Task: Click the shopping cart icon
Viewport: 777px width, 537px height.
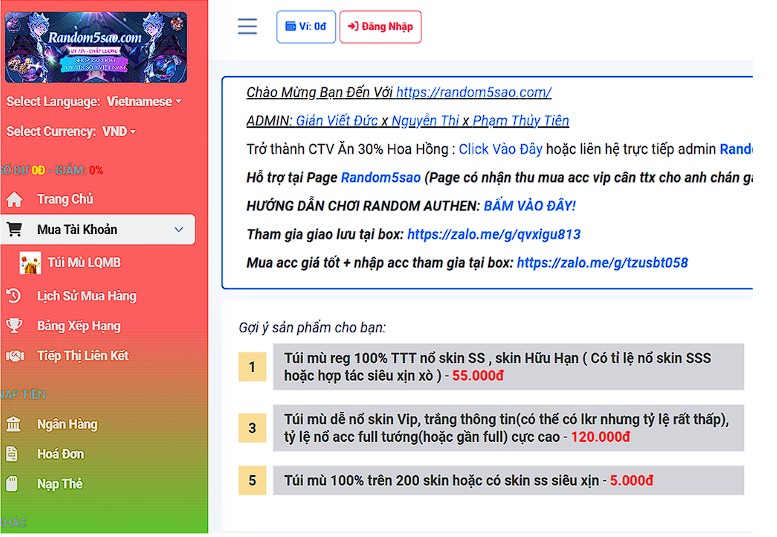Action: click(14, 229)
